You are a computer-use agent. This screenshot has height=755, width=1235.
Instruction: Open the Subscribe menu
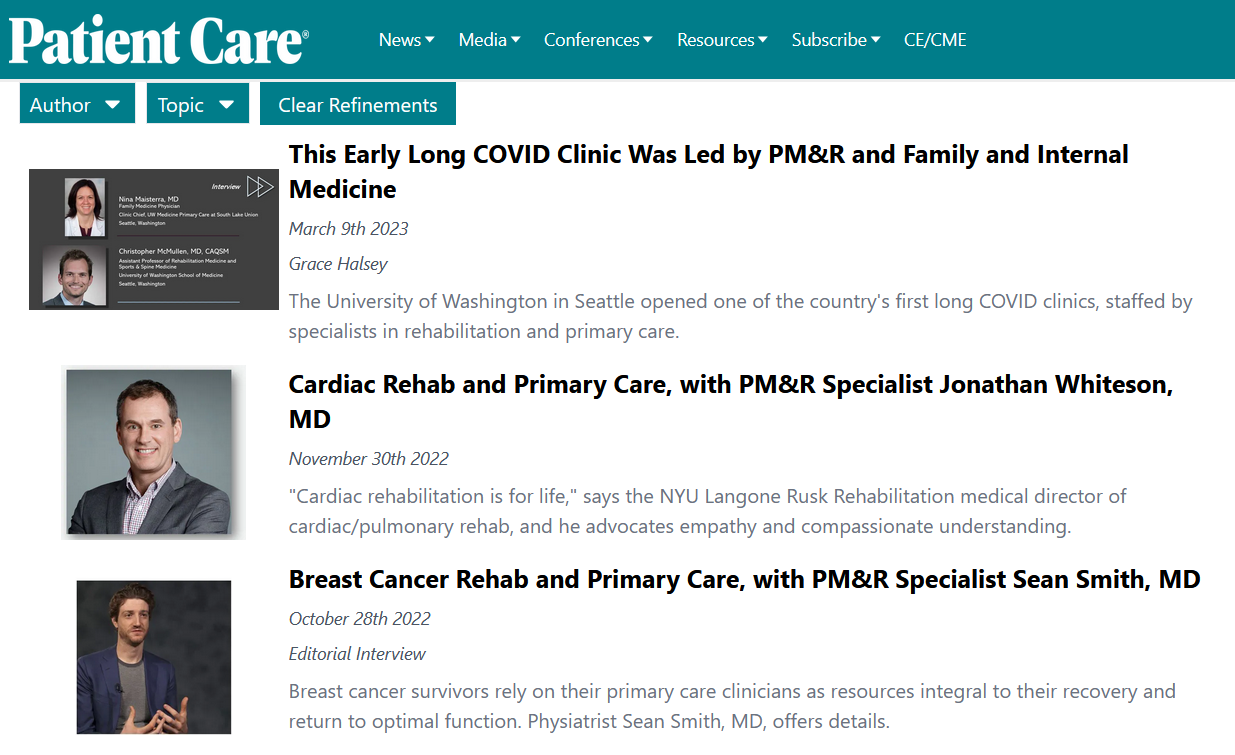pos(836,40)
